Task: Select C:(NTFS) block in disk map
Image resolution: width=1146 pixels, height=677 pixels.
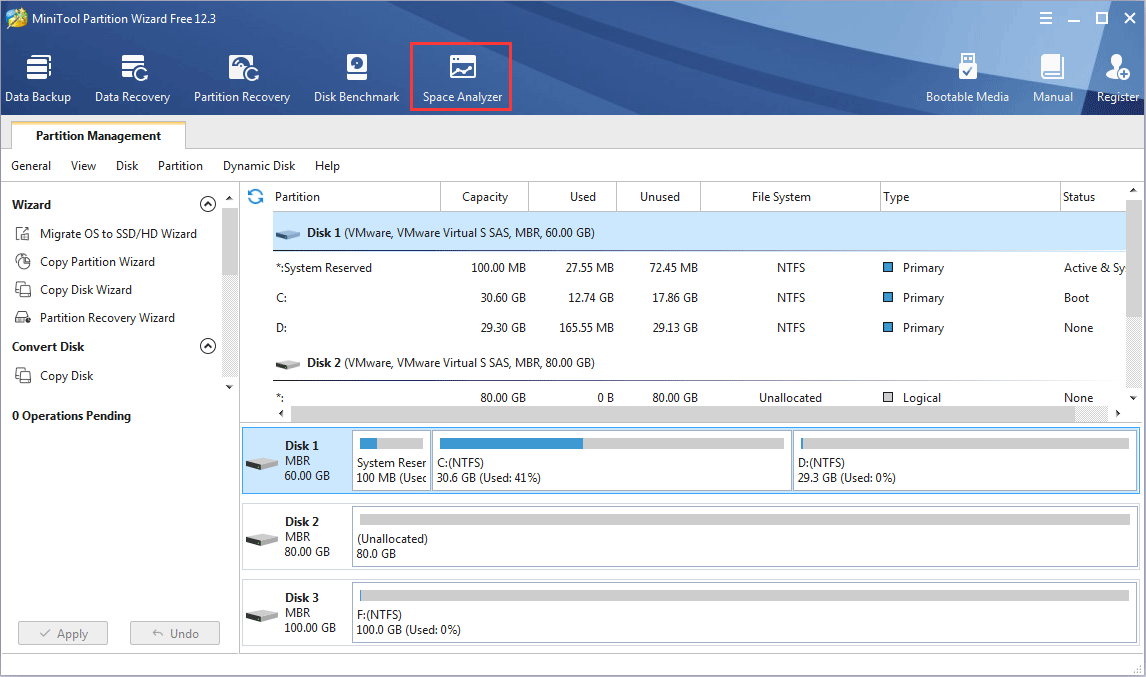Action: [612, 461]
